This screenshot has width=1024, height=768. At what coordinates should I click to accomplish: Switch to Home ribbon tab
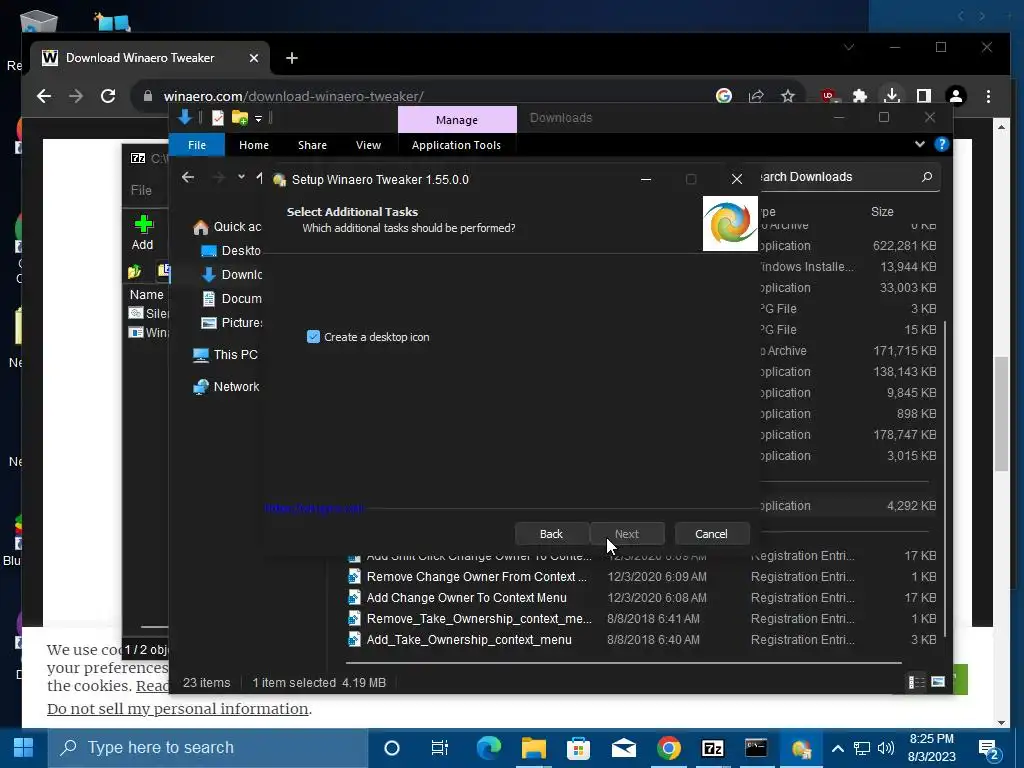(253, 145)
